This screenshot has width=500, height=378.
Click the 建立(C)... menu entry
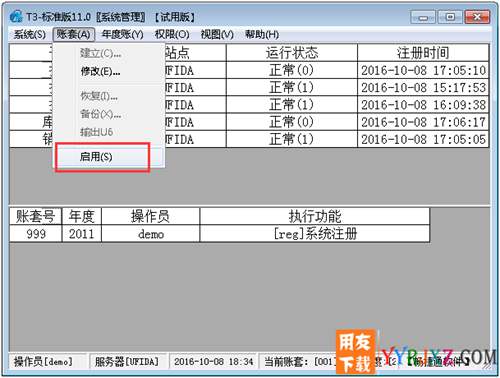click(x=100, y=53)
